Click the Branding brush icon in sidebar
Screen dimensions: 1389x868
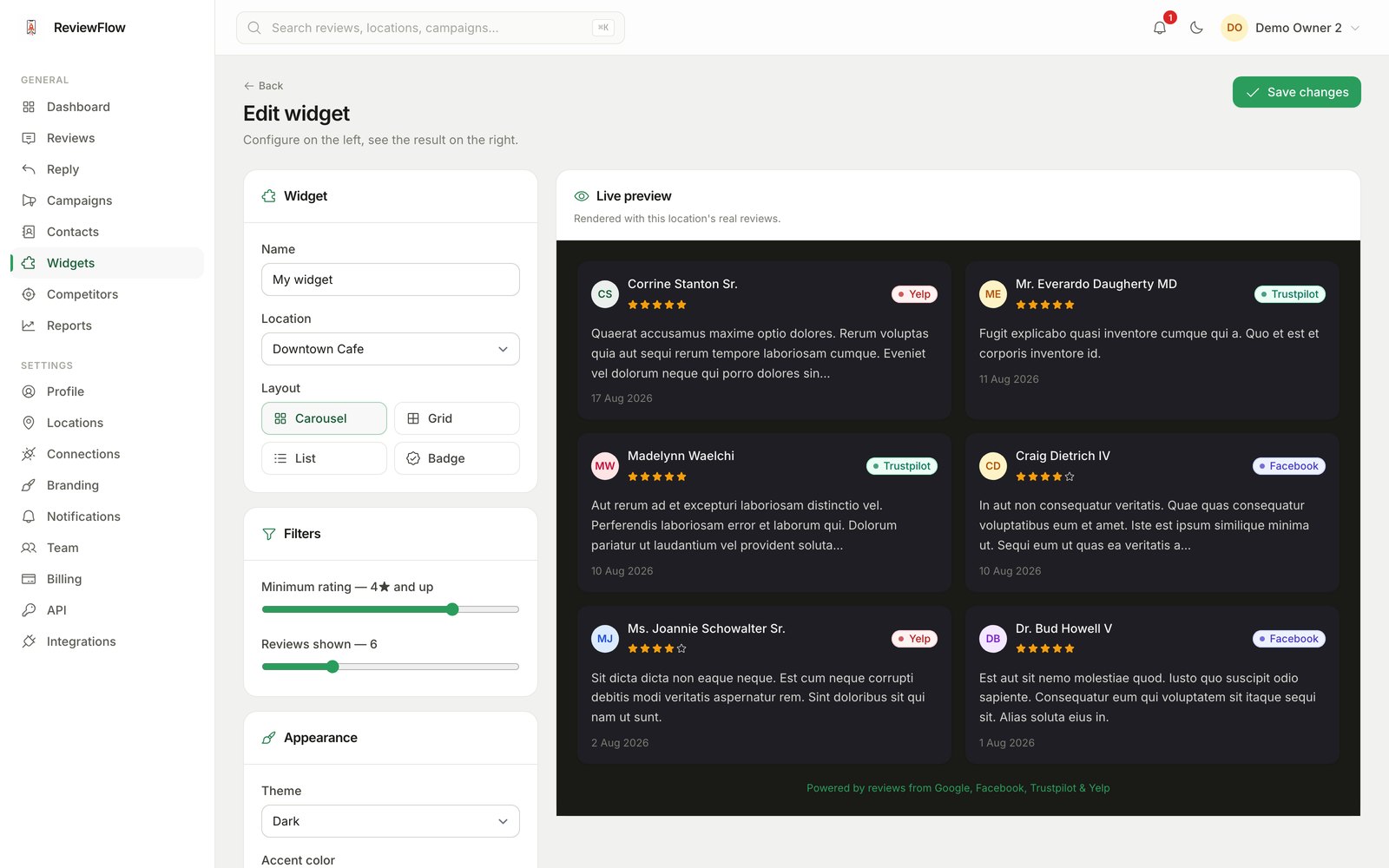pyautogui.click(x=29, y=485)
